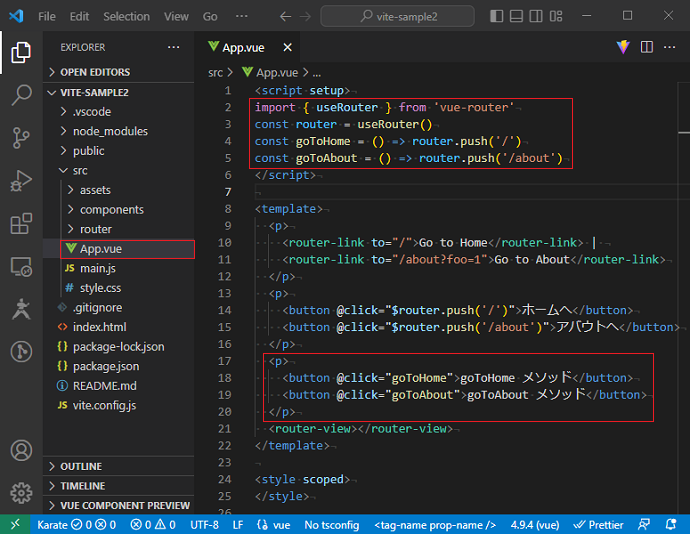Open main.js in the file tree
690x534 pixels.
coord(119,269)
